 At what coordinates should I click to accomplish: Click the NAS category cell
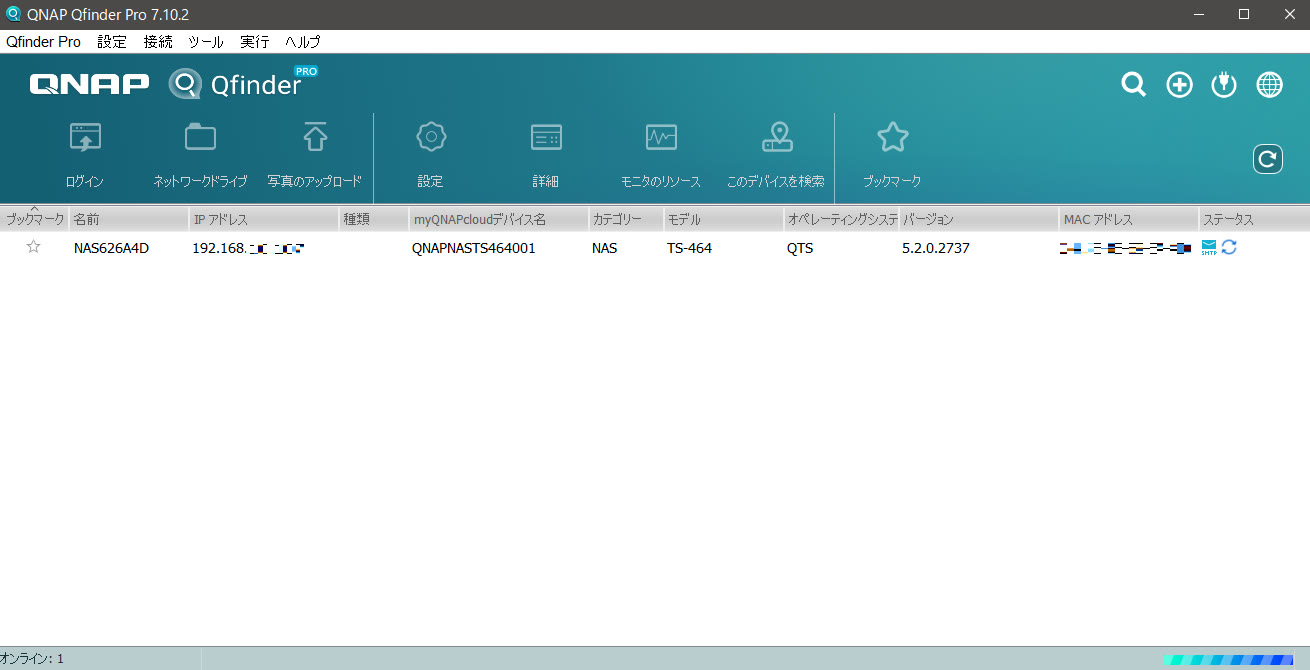(x=604, y=248)
